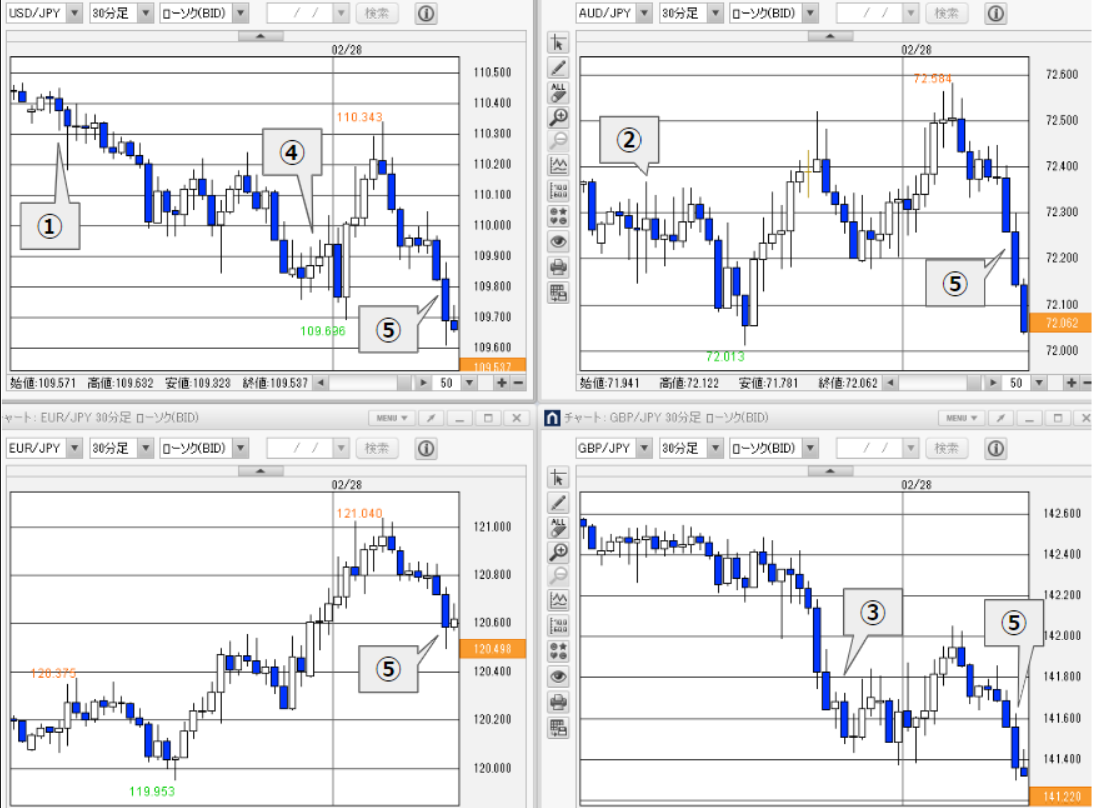Click the date input field in EUR/JPY chart
Screen dimensions: 1094x808
(x=308, y=448)
